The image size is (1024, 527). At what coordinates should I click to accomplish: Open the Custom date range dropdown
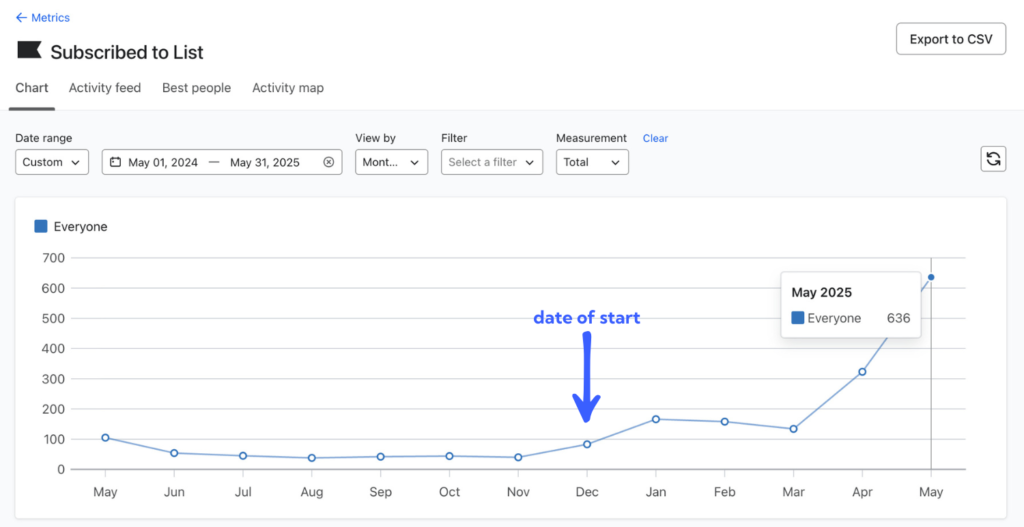(52, 162)
